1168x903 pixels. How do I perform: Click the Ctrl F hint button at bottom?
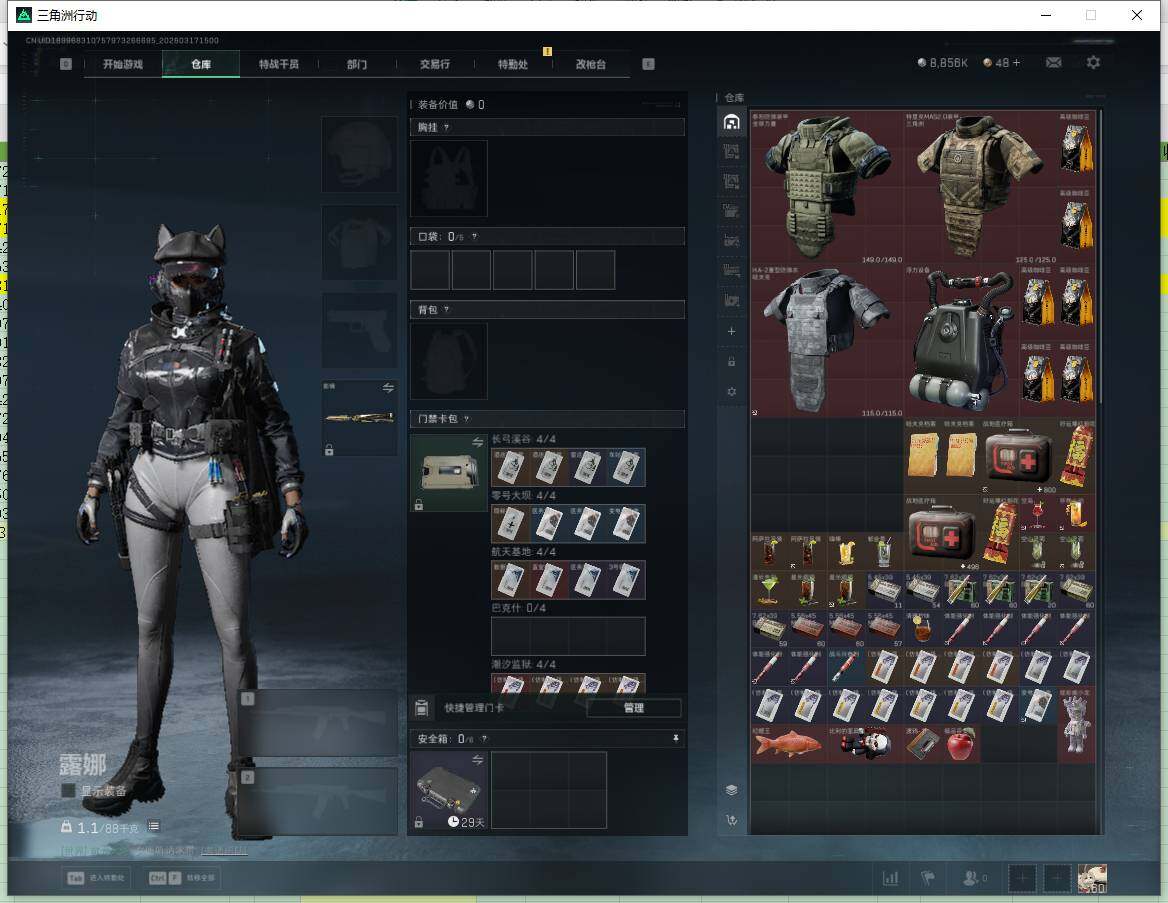[182, 878]
